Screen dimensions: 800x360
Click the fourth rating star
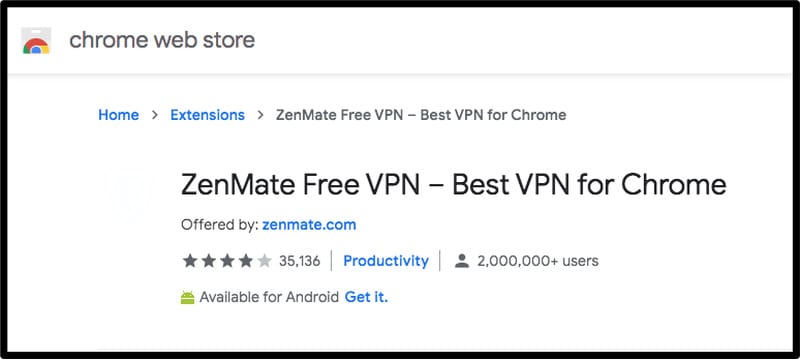pyautogui.click(x=246, y=261)
